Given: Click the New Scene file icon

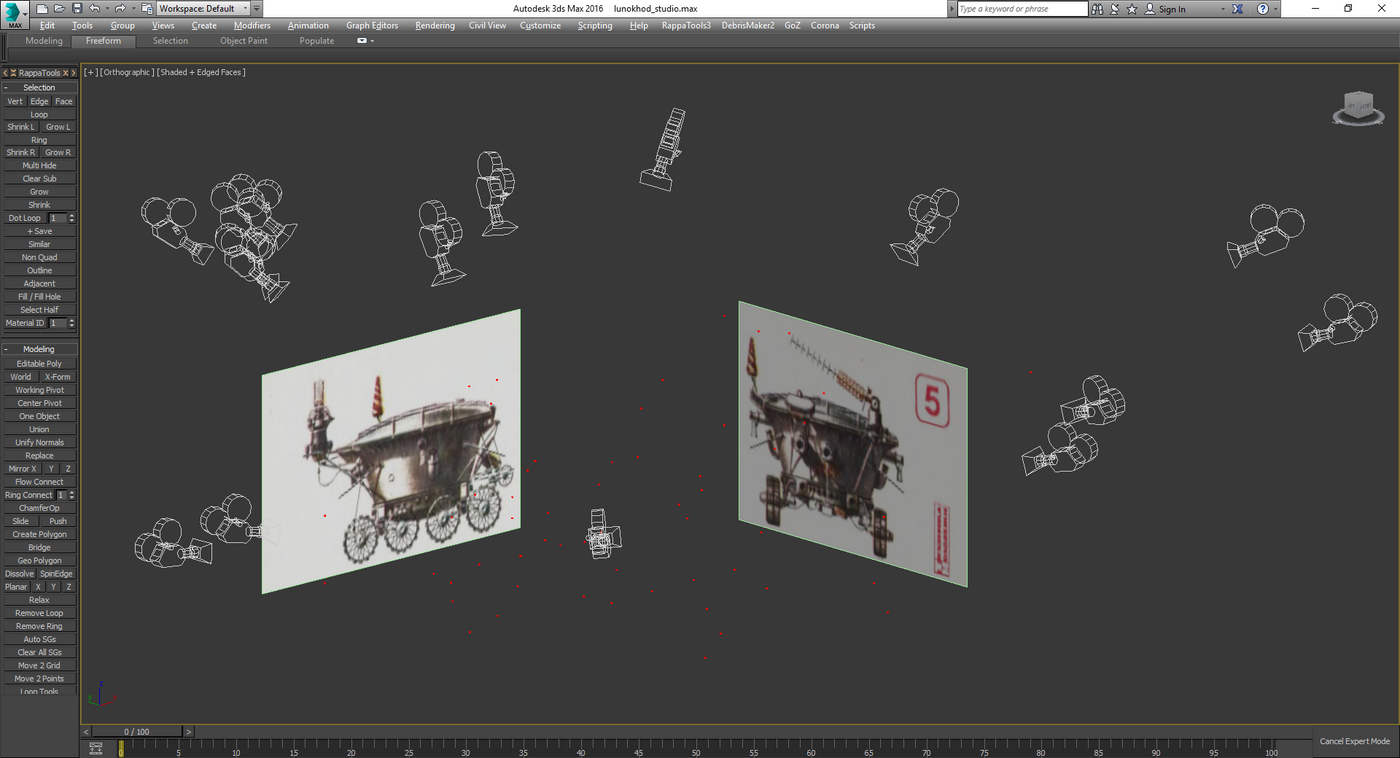Looking at the screenshot, I should click(x=42, y=9).
